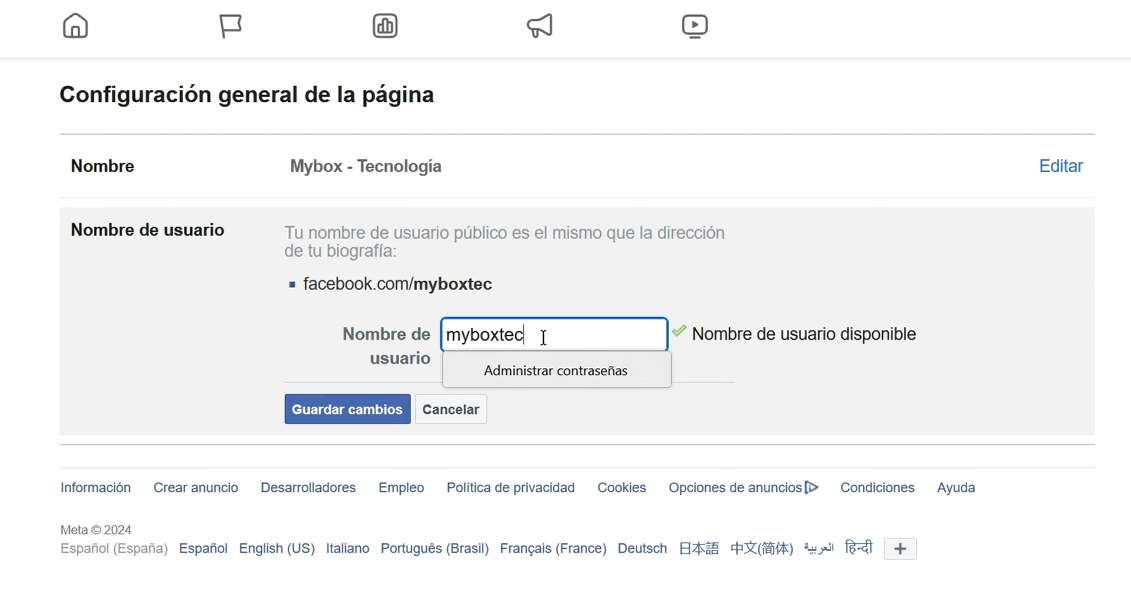The height and width of the screenshot is (615, 1131).
Task: Switch language to English (US)
Action: 277,549
